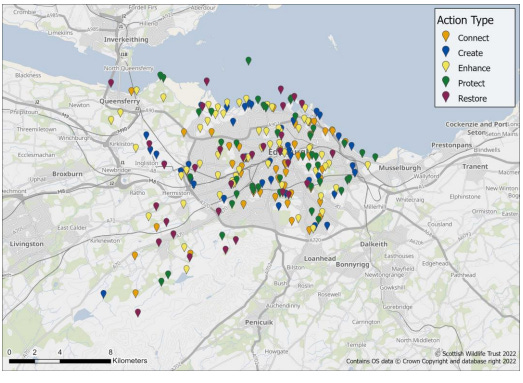Click the Penicuik place label
This screenshot has height=383, width=523.
pos(259,322)
